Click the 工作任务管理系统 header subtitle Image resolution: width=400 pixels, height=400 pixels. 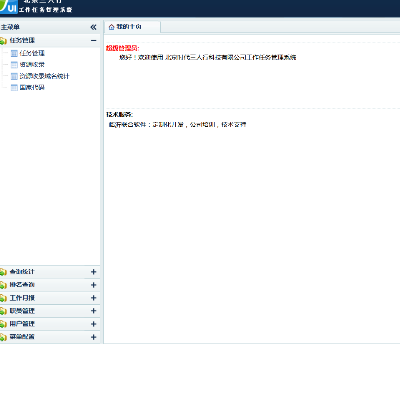[45, 9]
